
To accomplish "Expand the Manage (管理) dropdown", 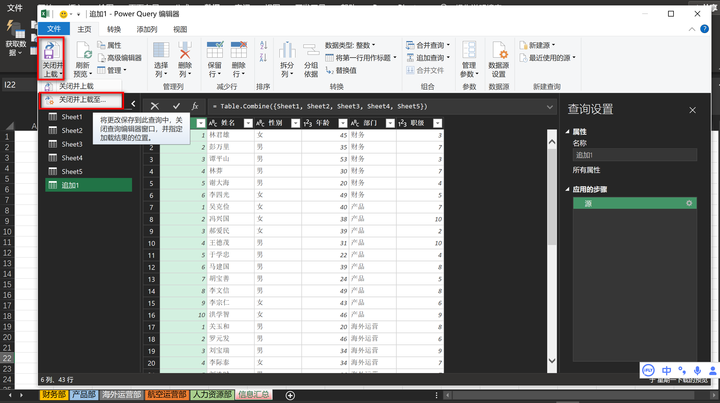I will tap(112, 70).
